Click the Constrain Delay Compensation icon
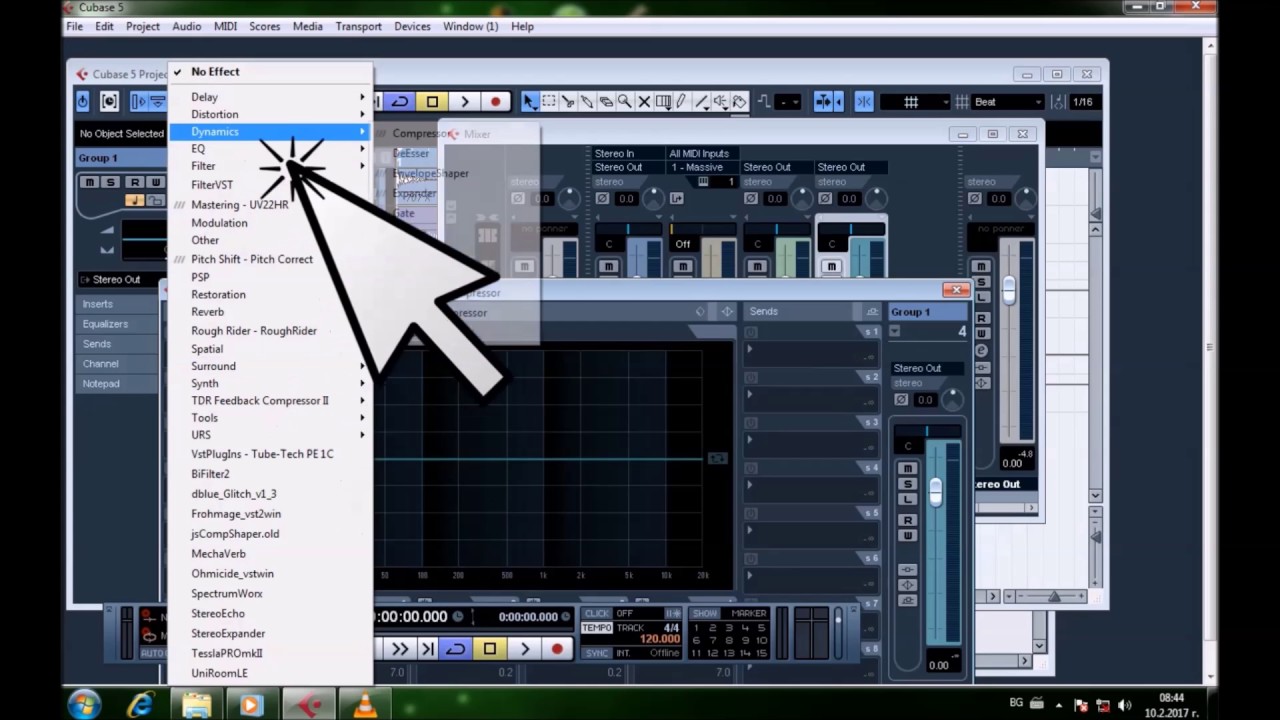The width and height of the screenshot is (1280, 720). [109, 101]
